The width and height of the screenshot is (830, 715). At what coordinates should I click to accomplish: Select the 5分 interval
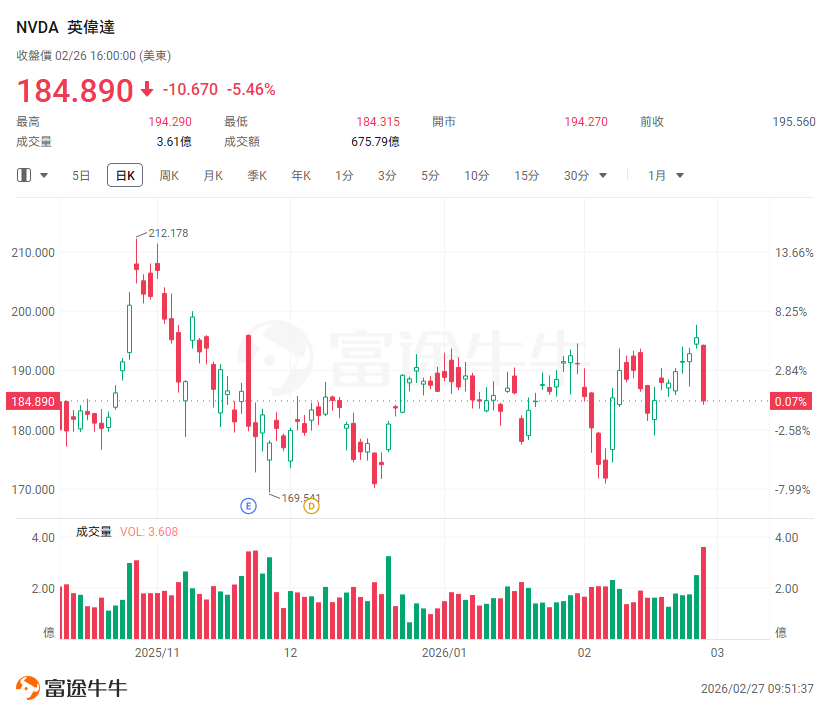coord(430,176)
